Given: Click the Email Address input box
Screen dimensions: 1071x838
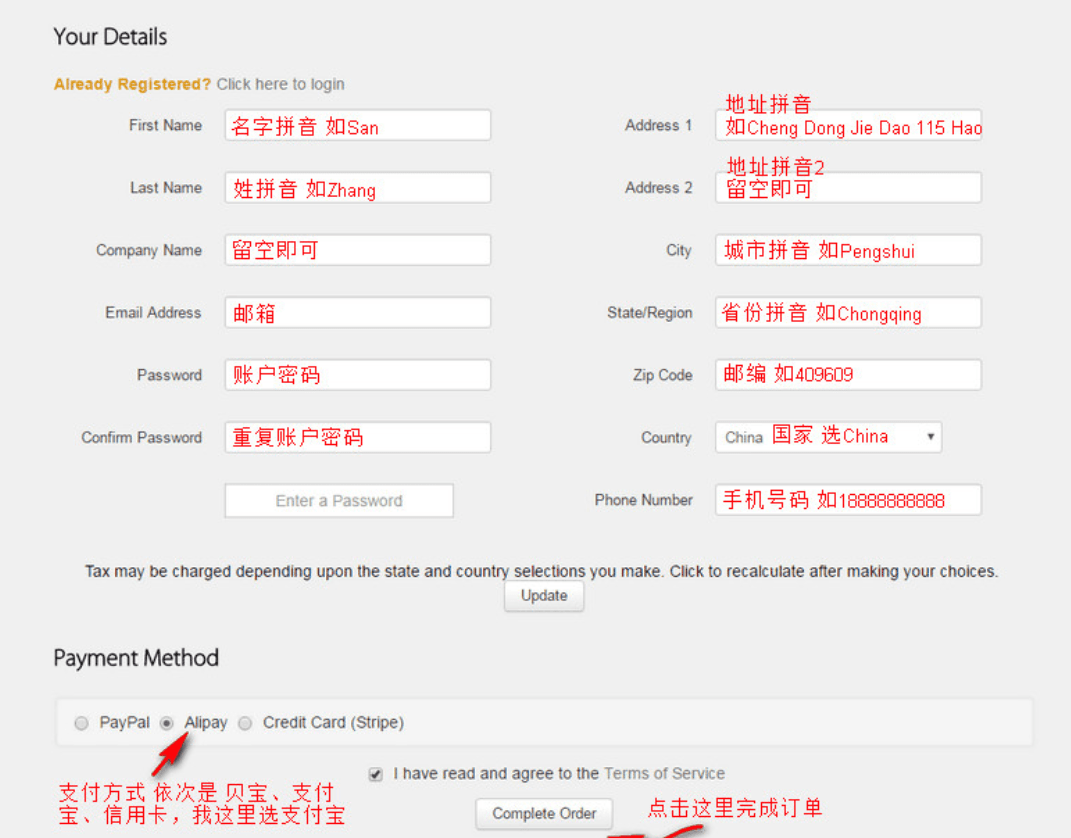Looking at the screenshot, I should [357, 313].
